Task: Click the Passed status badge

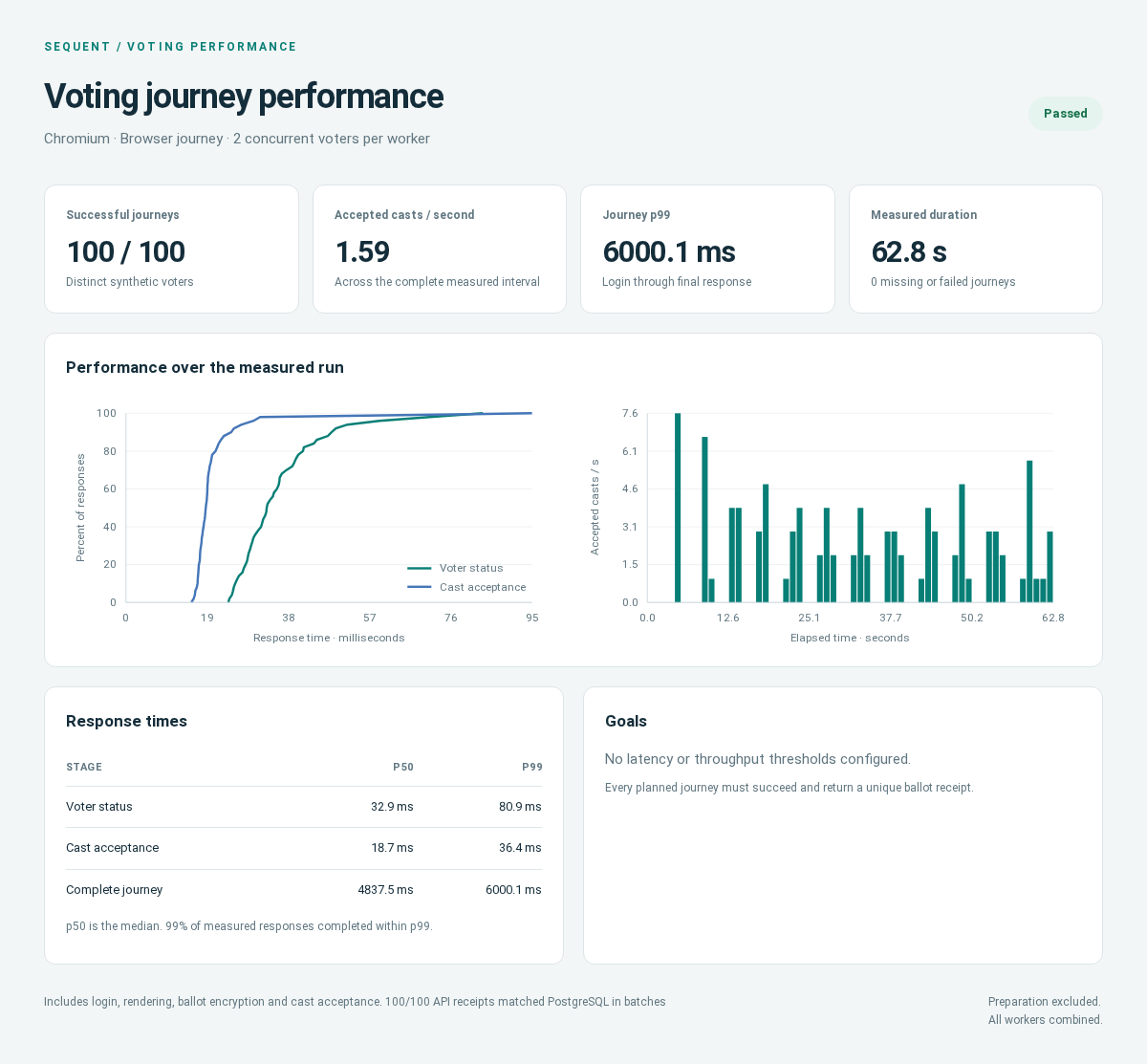Action: click(1065, 114)
